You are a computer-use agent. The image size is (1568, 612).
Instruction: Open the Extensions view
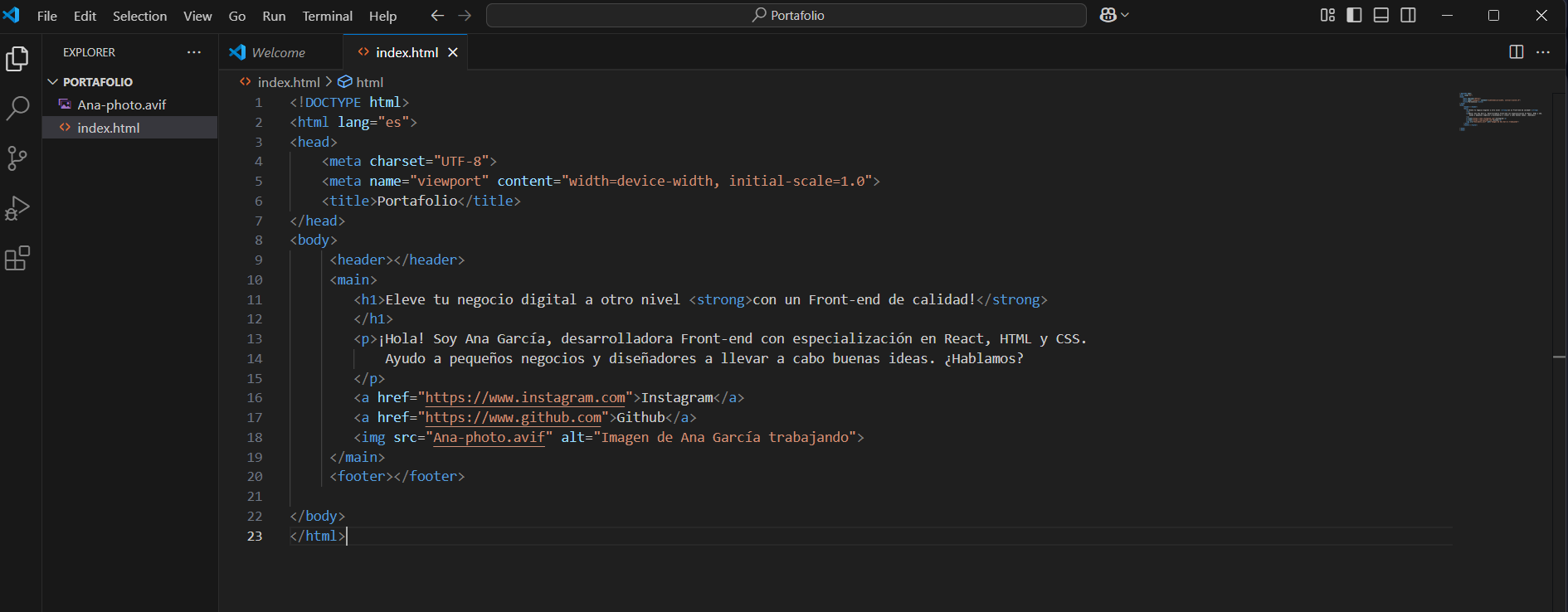(x=17, y=258)
